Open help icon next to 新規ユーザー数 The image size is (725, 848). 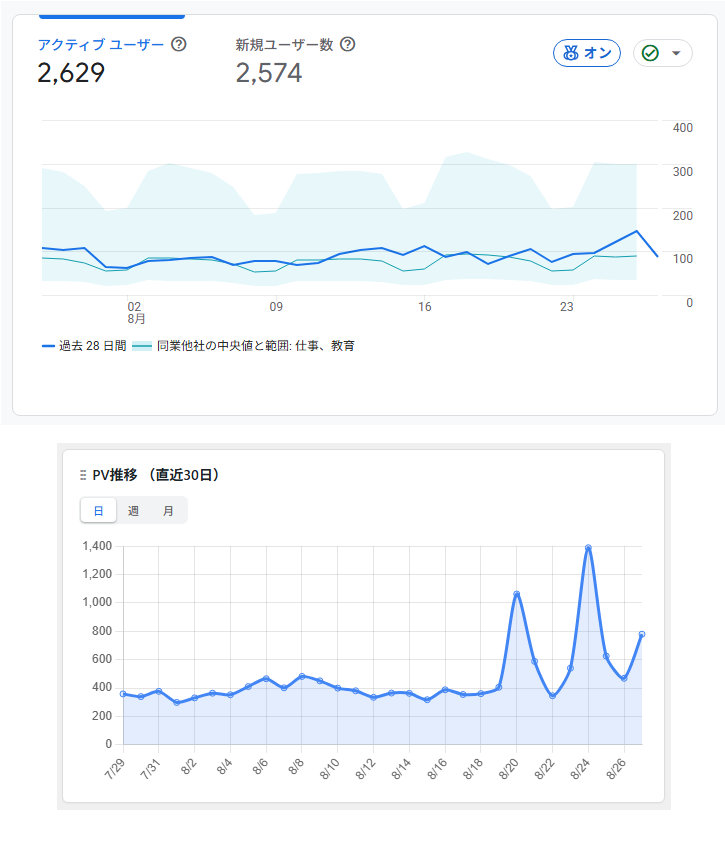[348, 44]
